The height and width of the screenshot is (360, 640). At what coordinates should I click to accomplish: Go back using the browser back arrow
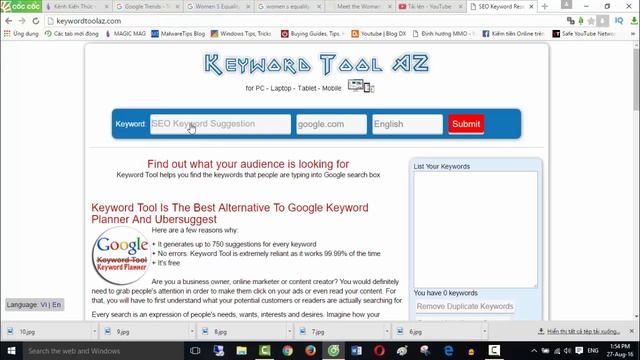[9, 21]
